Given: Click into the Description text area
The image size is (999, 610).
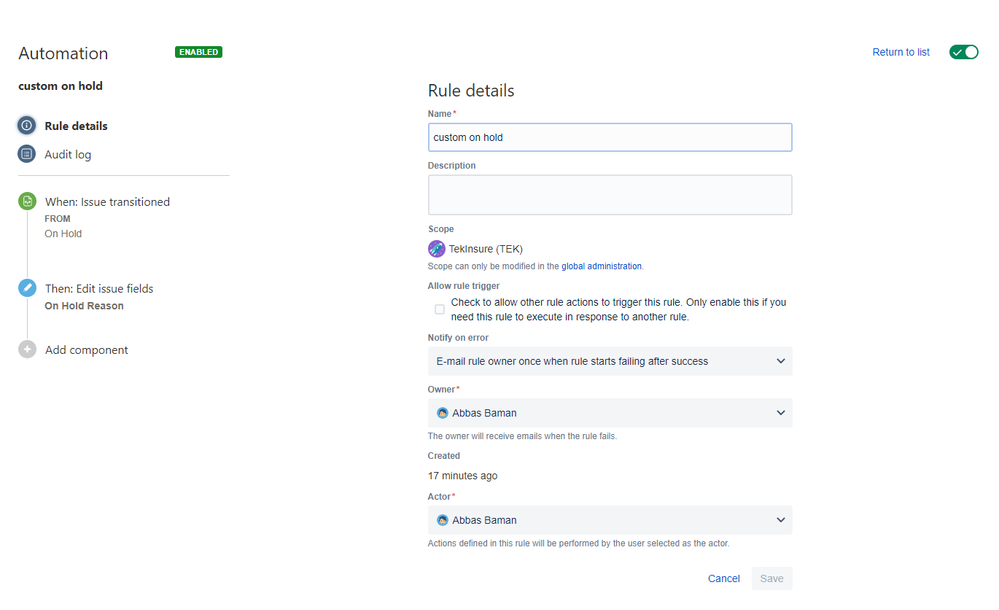Looking at the screenshot, I should coord(610,195).
